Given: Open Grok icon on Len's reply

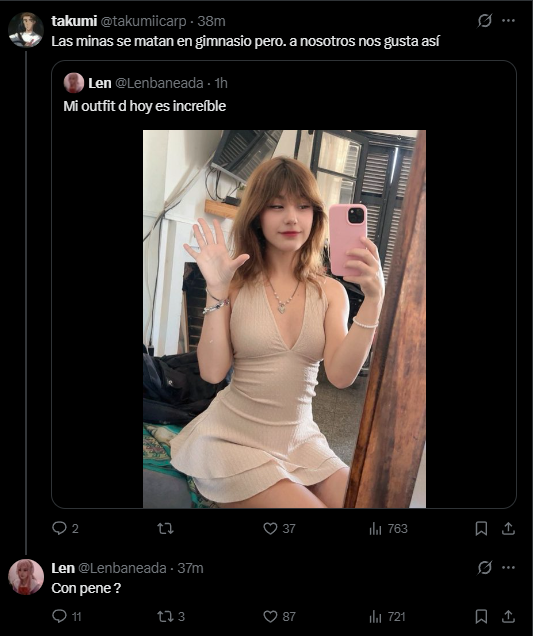Looking at the screenshot, I should pyautogui.click(x=485, y=567).
